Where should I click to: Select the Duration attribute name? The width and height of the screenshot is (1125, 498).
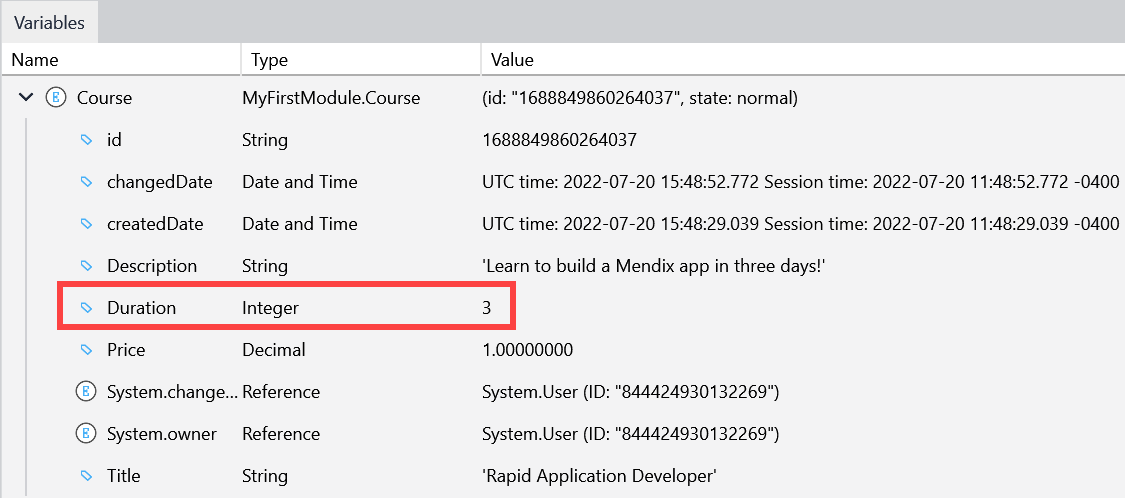click(141, 308)
